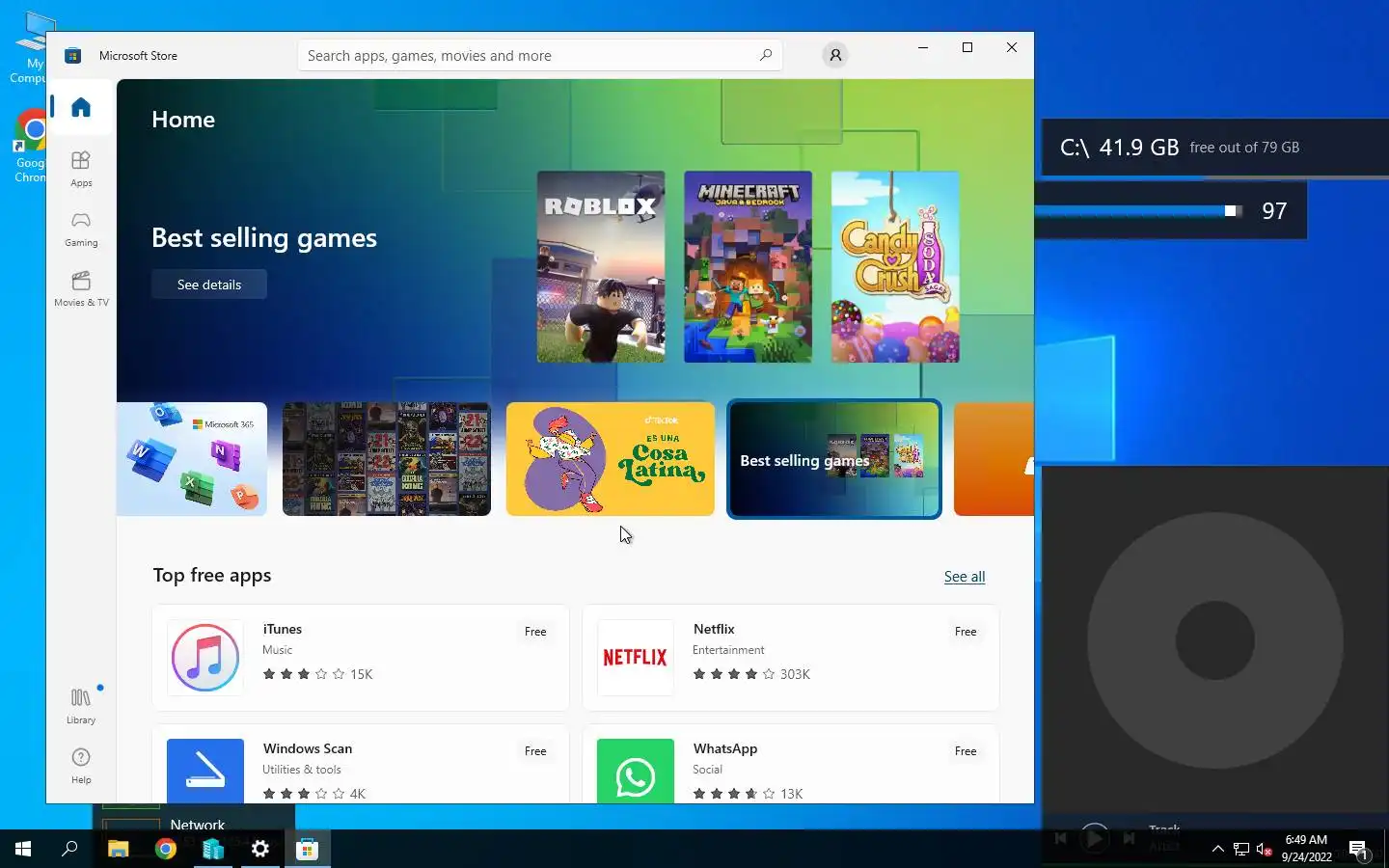Click the 97 volume value on the gadget
Image resolution: width=1389 pixels, height=868 pixels.
pos(1274,211)
